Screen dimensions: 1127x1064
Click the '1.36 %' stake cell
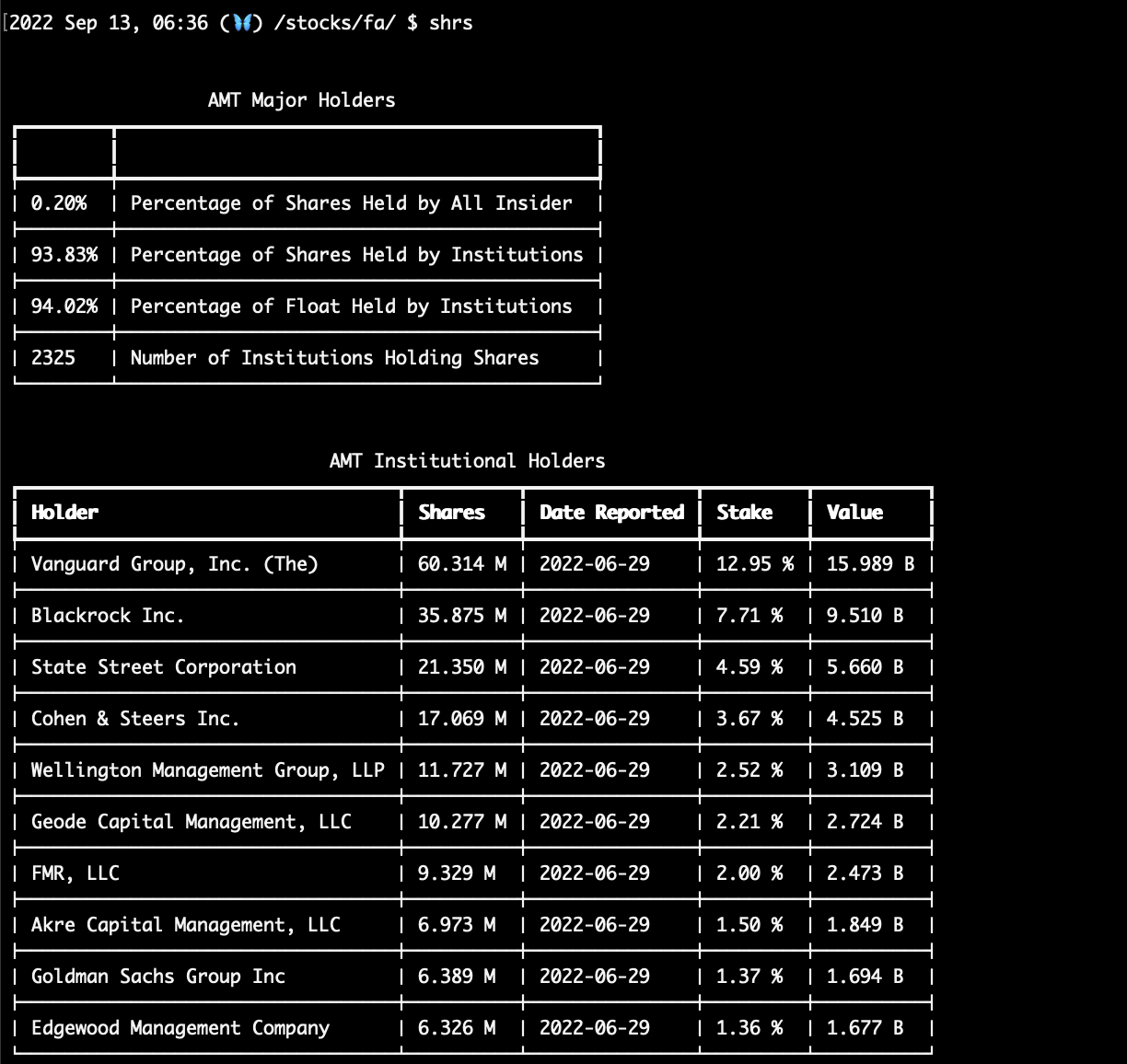[749, 1028]
